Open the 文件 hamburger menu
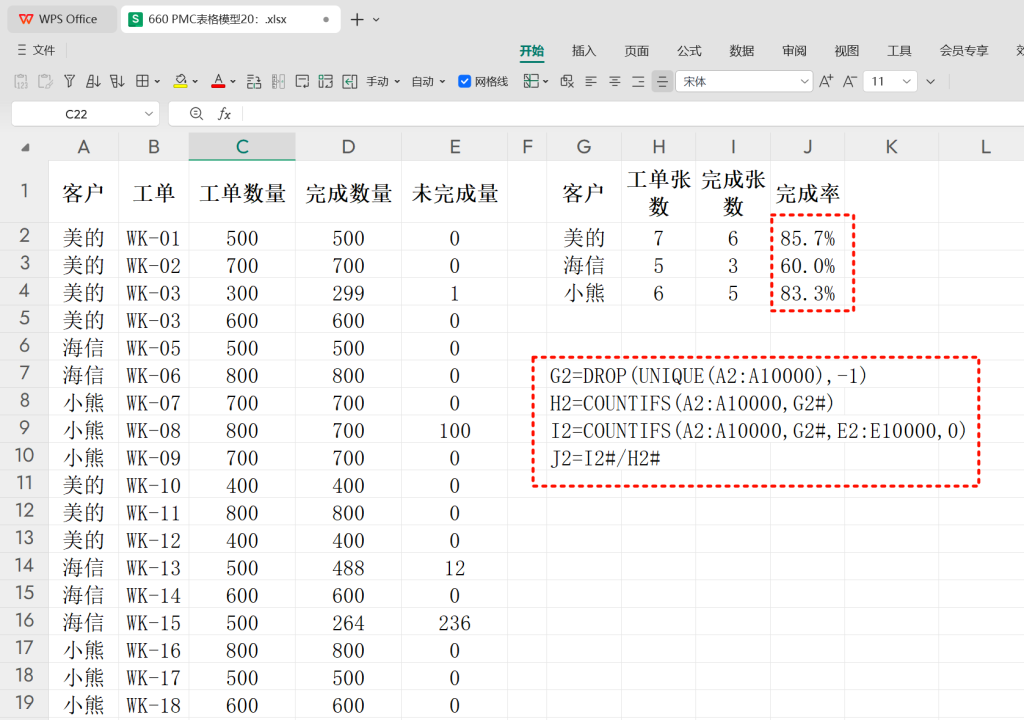1024x720 pixels. point(37,50)
